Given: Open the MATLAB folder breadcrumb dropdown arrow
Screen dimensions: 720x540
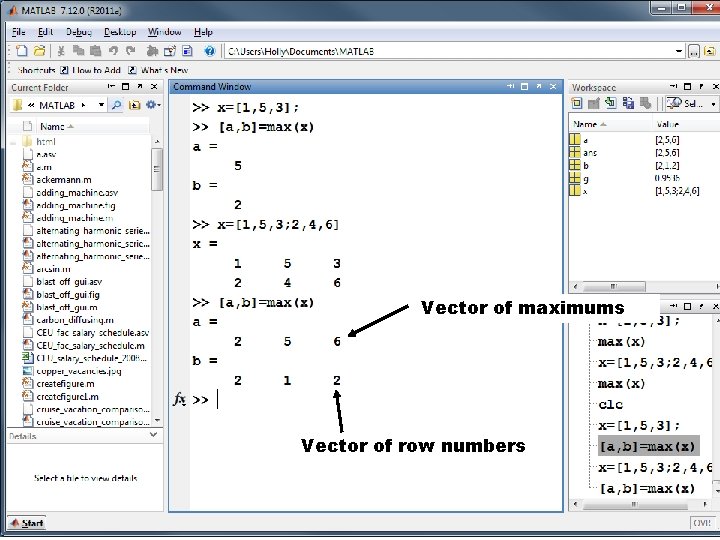Looking at the screenshot, I should click(x=101, y=105).
